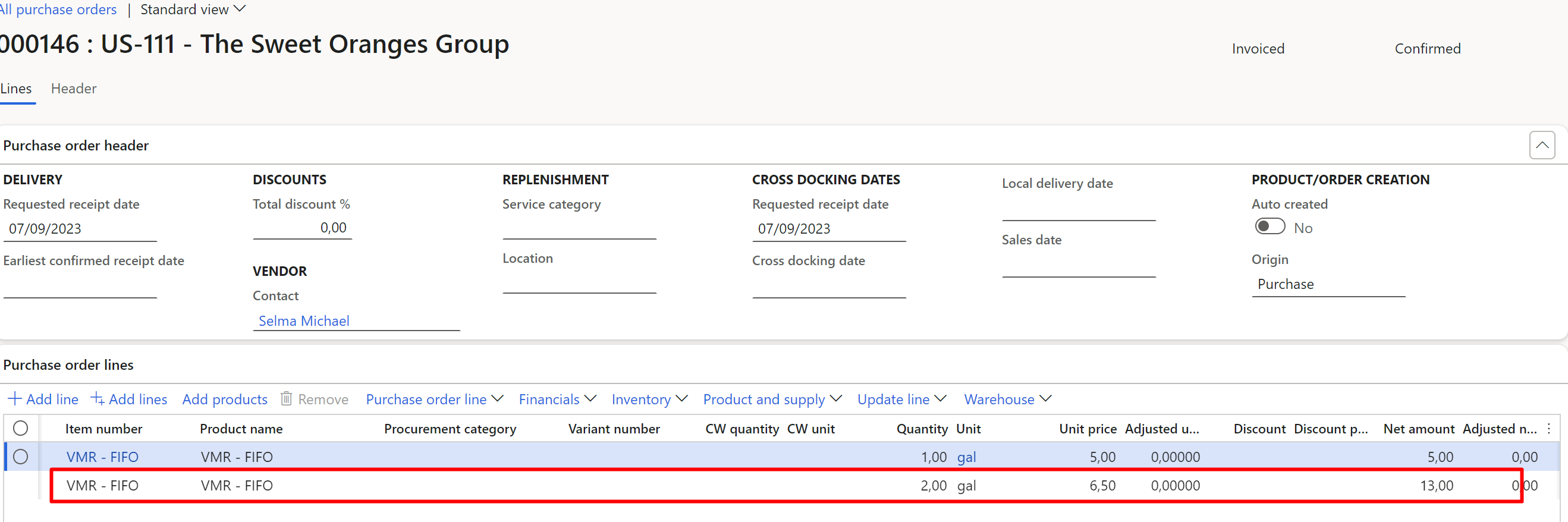Click the Sales date field

click(1079, 265)
